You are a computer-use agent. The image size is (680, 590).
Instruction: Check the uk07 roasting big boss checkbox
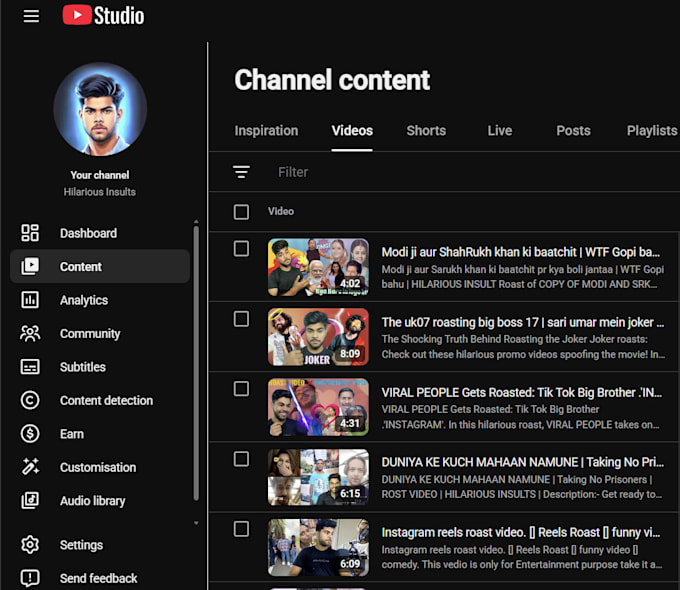[x=241, y=319]
